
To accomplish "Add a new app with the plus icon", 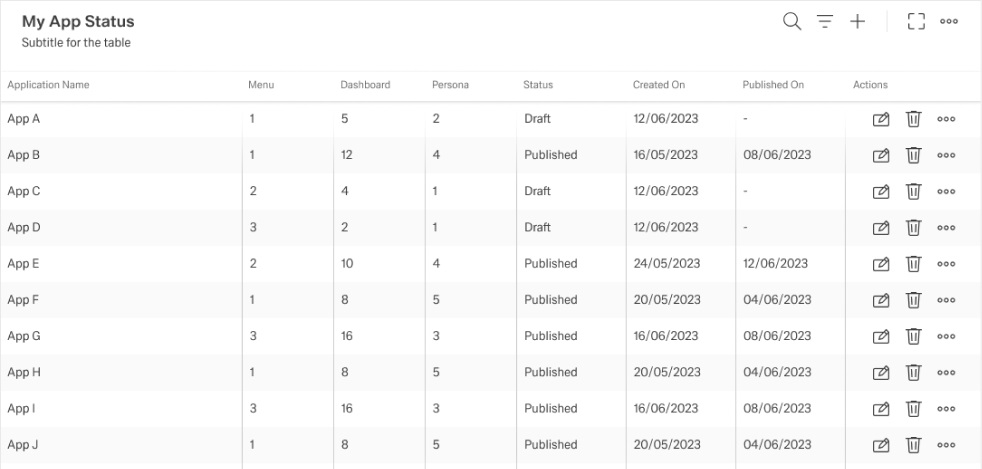I will pyautogui.click(x=858, y=22).
